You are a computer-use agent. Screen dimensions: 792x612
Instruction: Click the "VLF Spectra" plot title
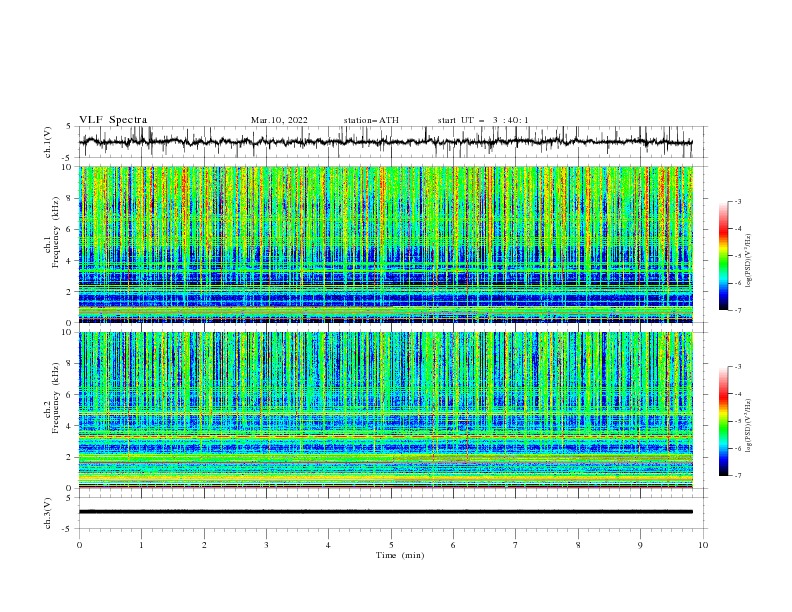click(x=113, y=120)
